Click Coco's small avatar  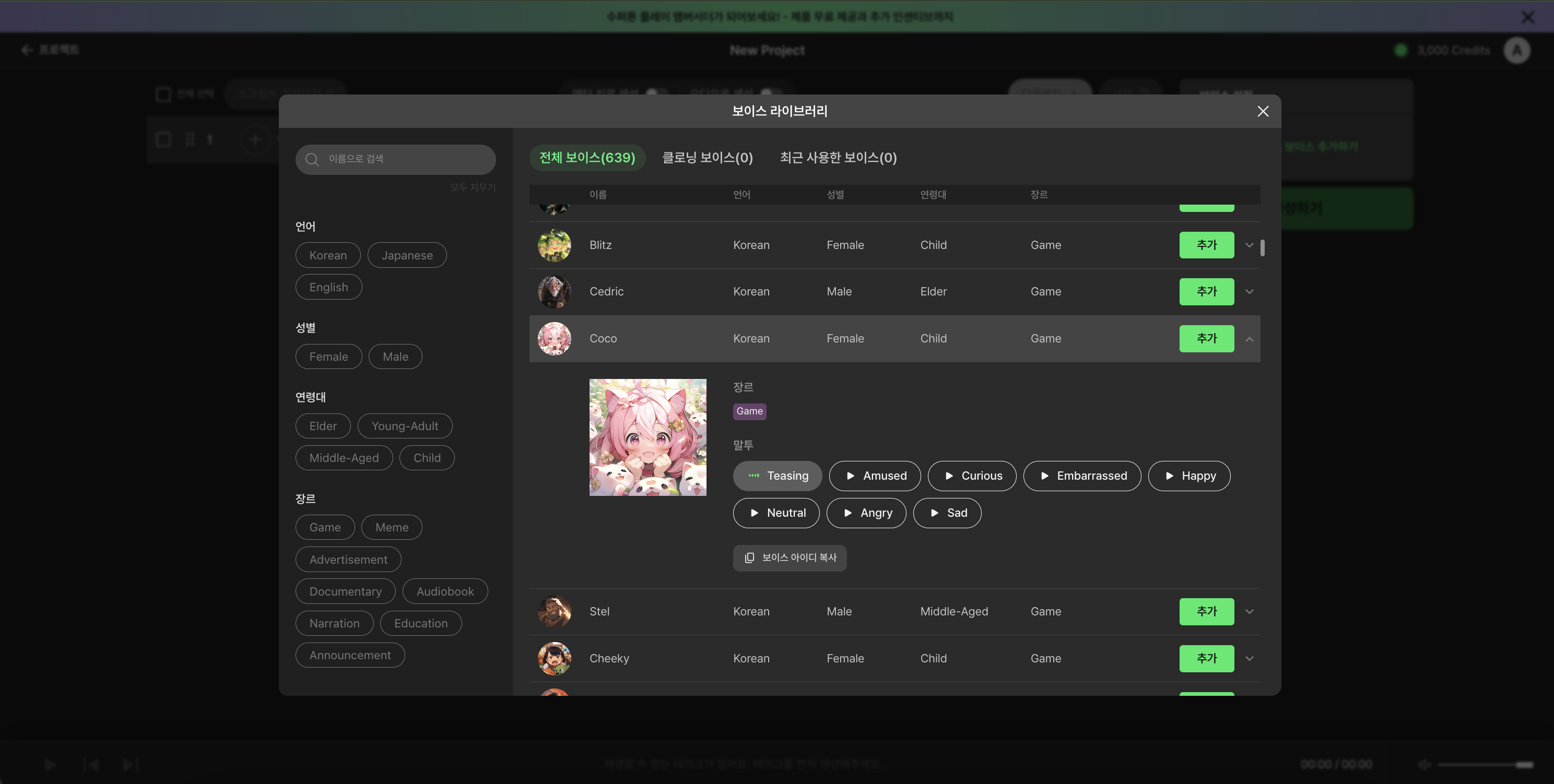point(554,339)
